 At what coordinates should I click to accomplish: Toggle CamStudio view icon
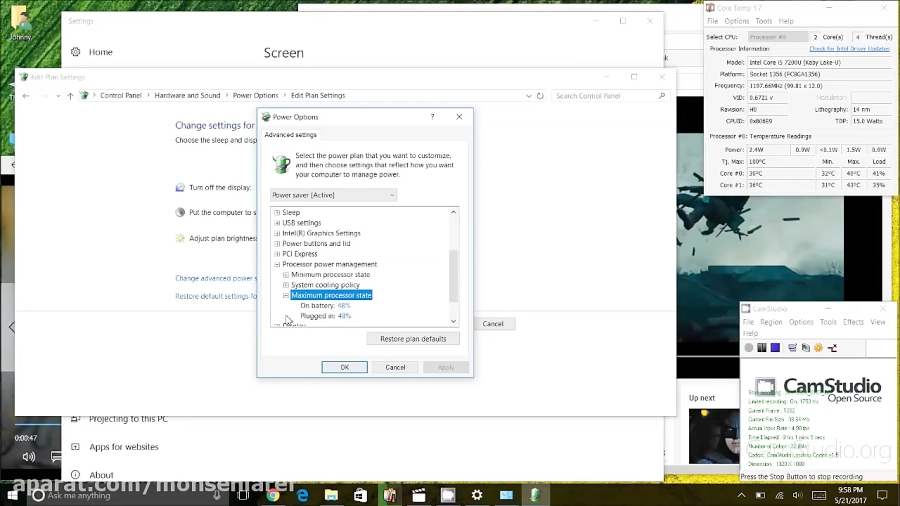(x=792, y=348)
